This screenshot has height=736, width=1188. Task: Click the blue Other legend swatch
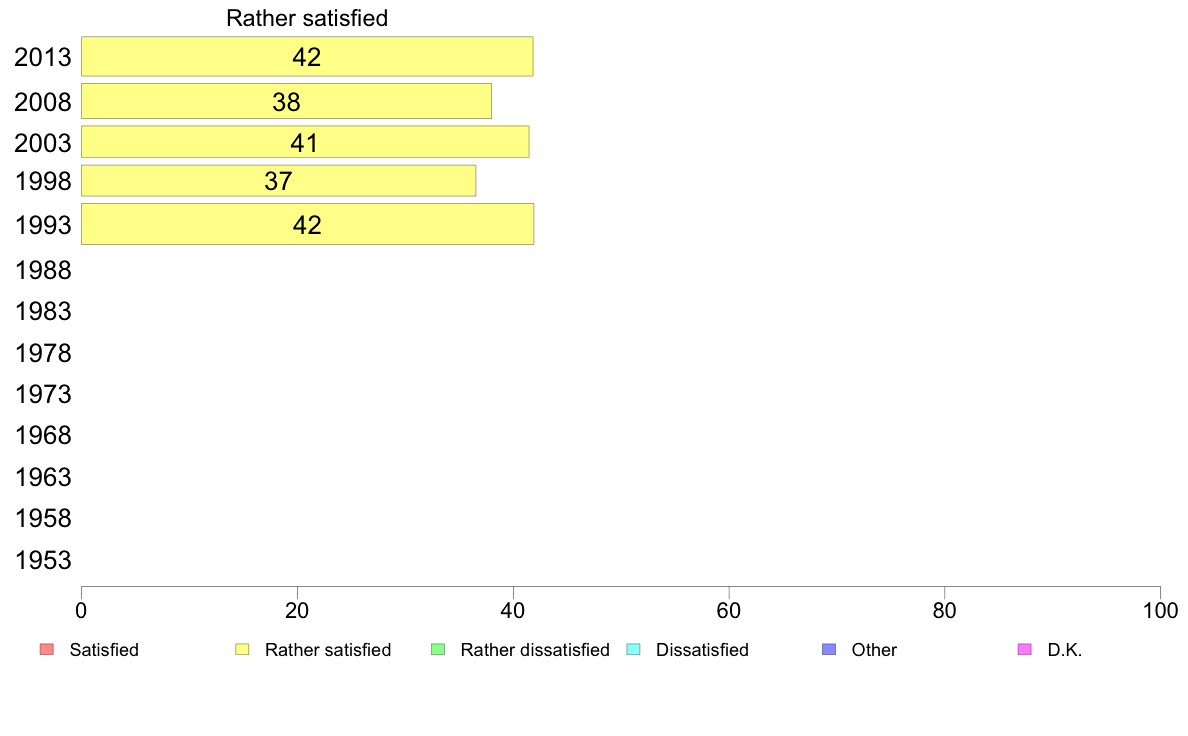click(x=829, y=650)
